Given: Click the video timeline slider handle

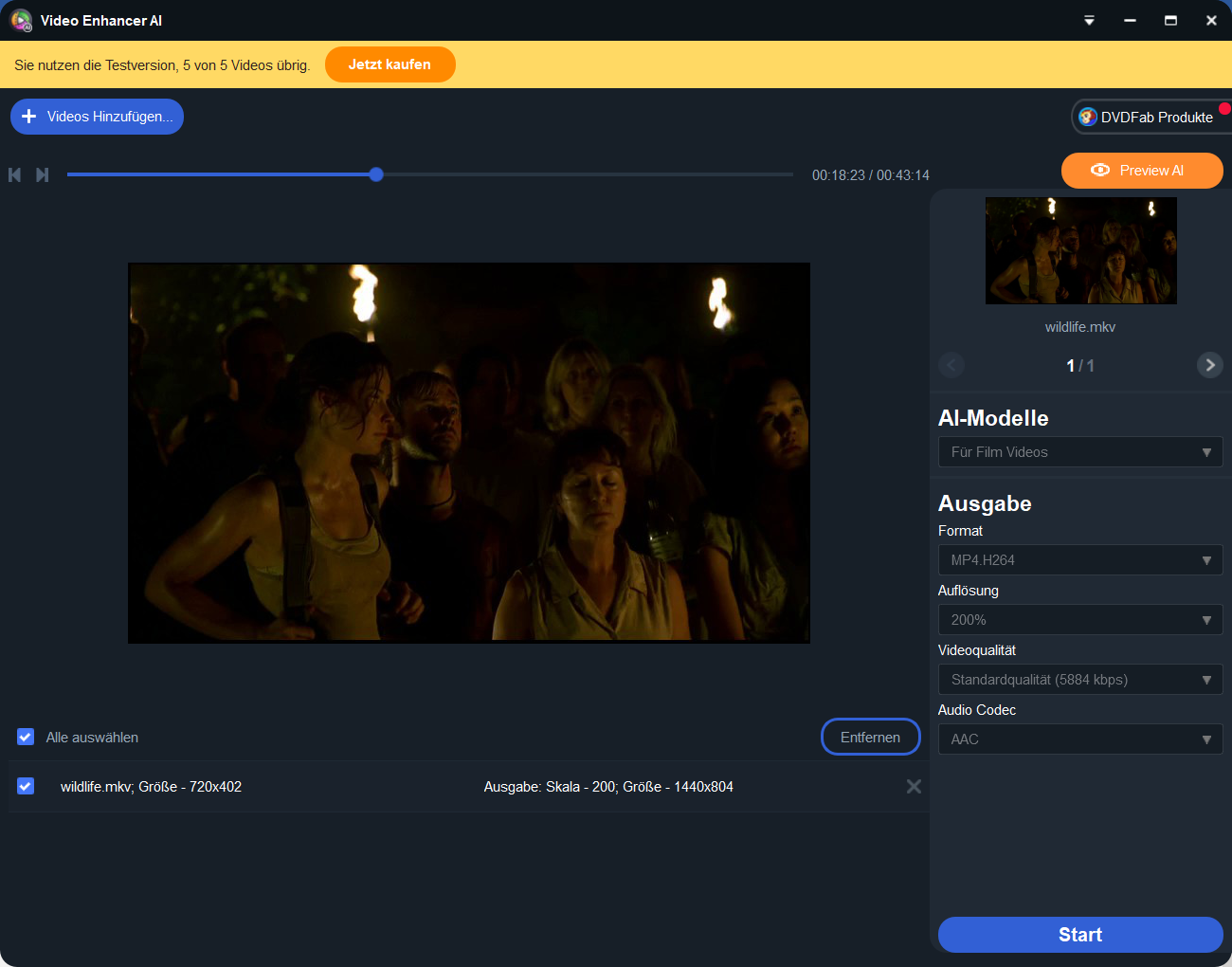Looking at the screenshot, I should [376, 174].
